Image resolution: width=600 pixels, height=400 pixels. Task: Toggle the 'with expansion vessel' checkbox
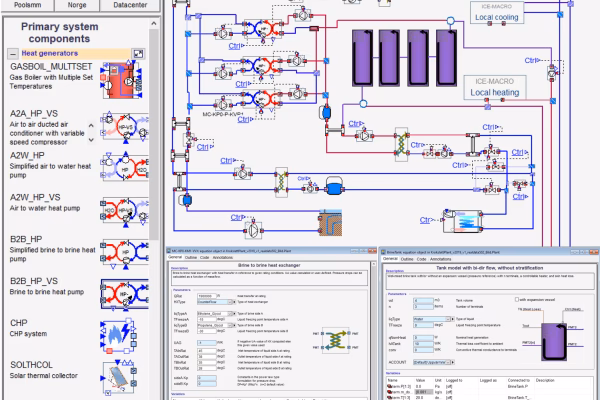[515, 299]
